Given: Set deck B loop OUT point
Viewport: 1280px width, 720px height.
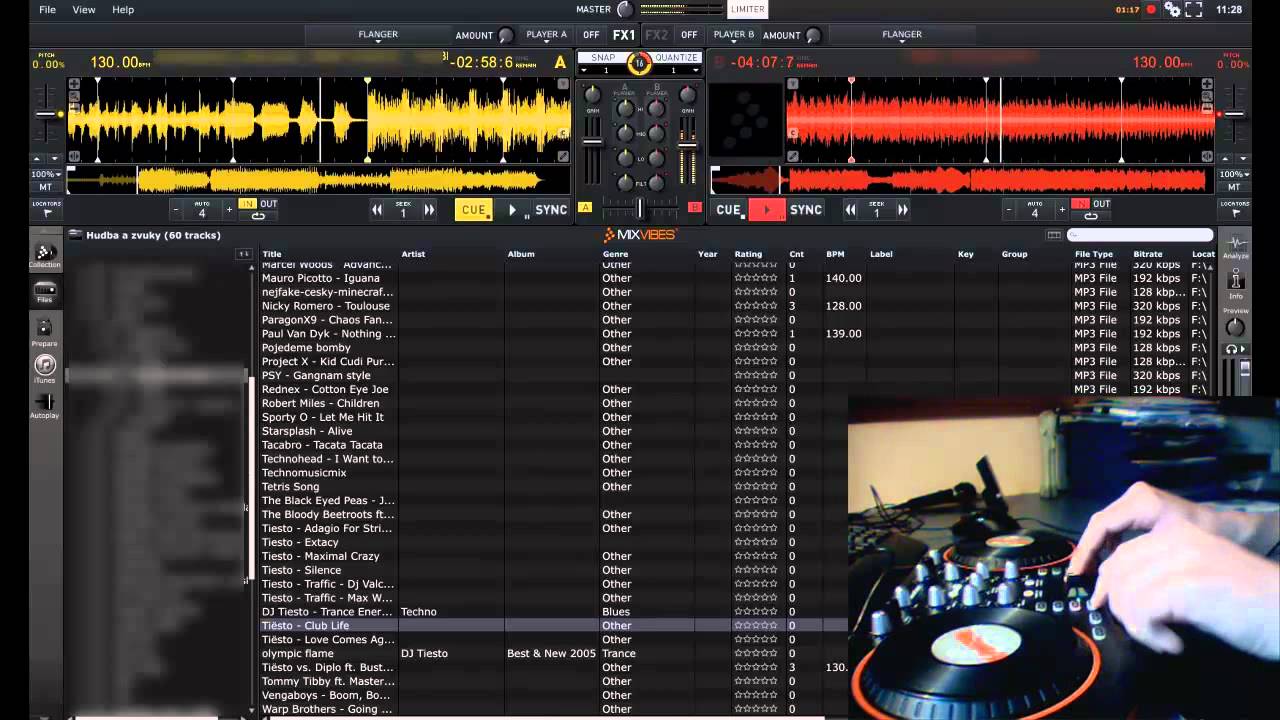Looking at the screenshot, I should point(1101,204).
